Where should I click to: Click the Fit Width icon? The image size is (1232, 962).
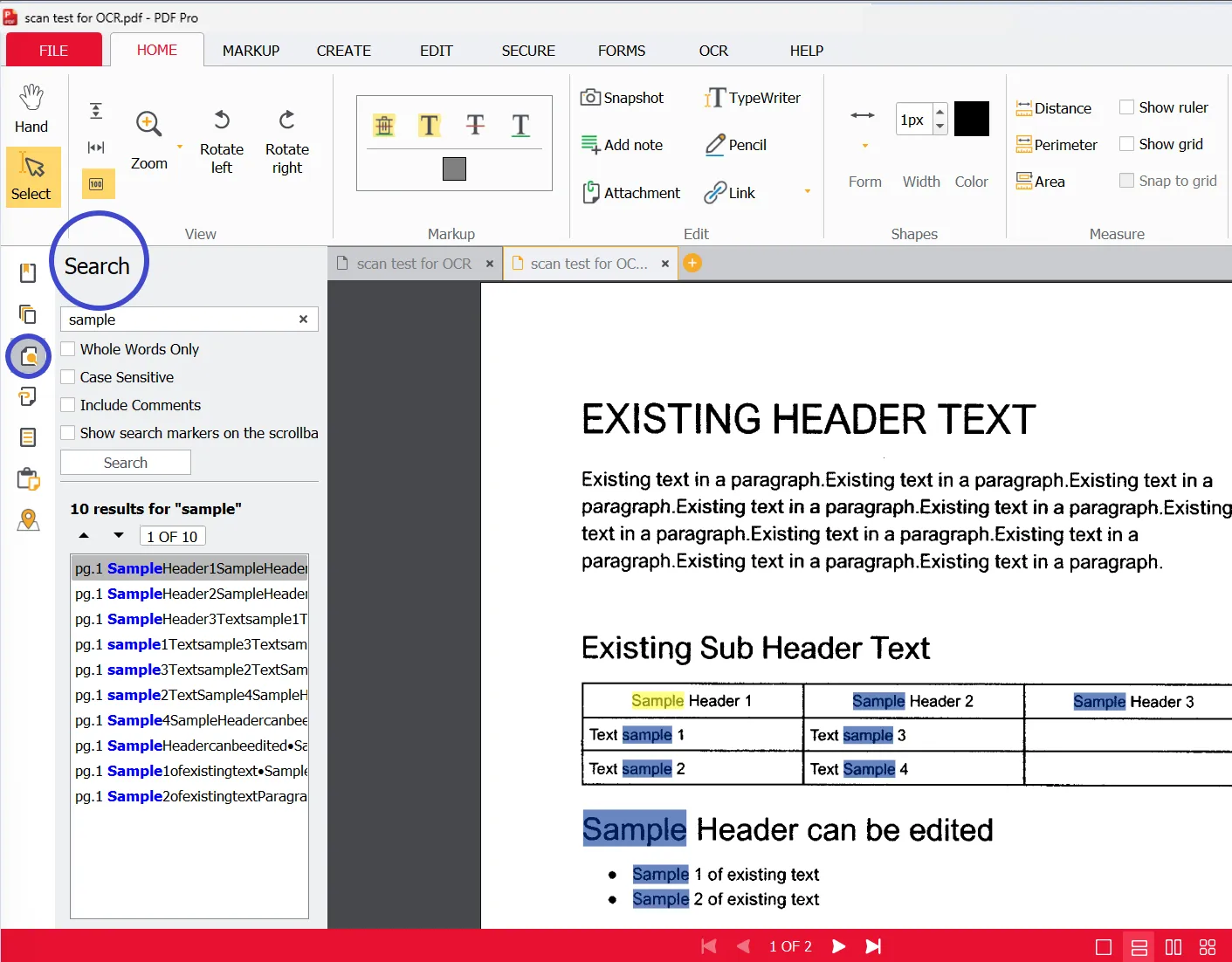(96, 148)
